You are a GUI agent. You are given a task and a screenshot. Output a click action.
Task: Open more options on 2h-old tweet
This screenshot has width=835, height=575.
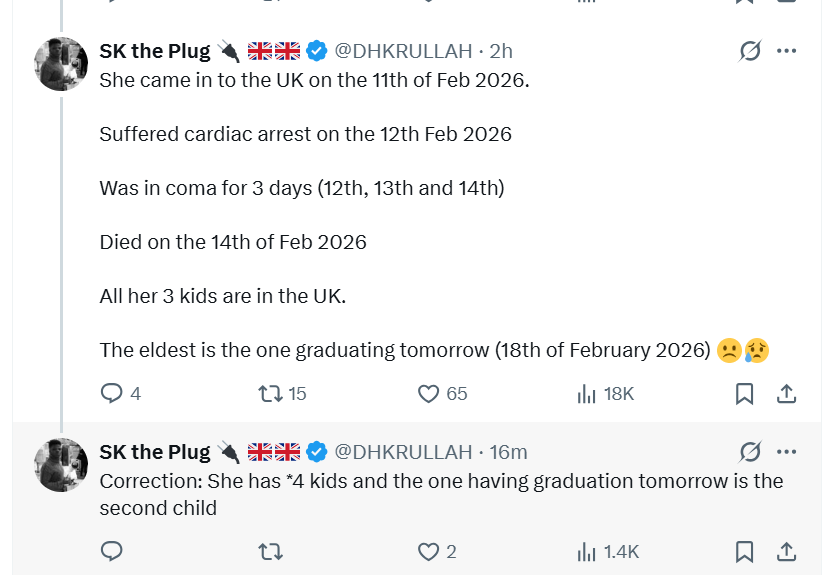click(x=787, y=51)
